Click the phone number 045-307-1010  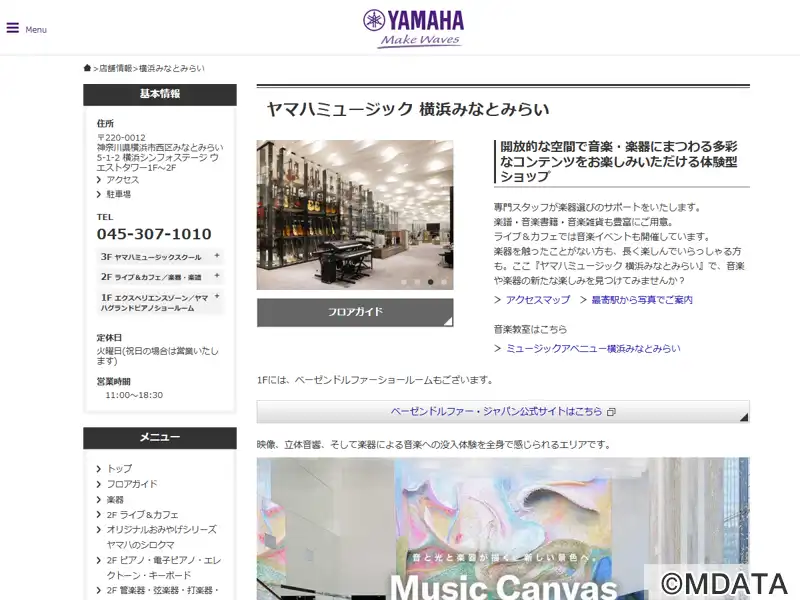click(154, 234)
